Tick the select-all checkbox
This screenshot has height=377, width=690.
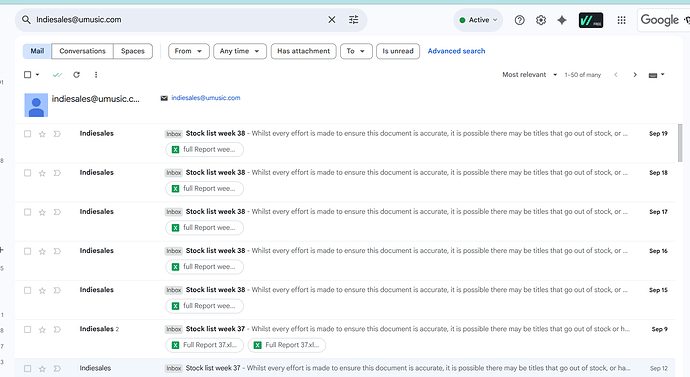(x=27, y=75)
